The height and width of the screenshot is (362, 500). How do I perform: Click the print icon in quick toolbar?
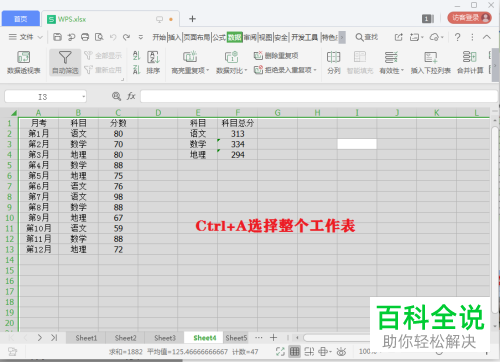point(85,37)
